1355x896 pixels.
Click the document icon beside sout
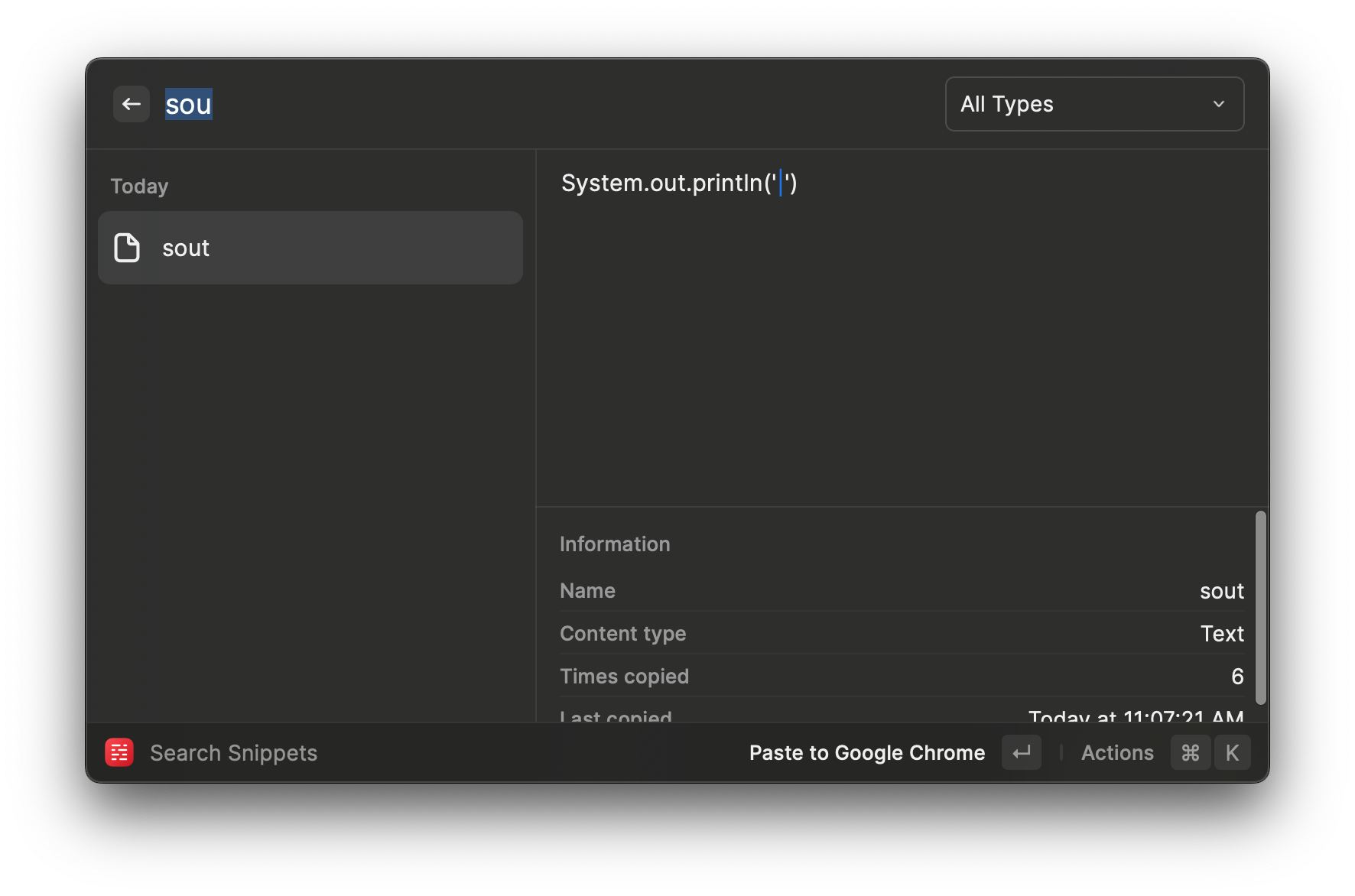tap(127, 248)
